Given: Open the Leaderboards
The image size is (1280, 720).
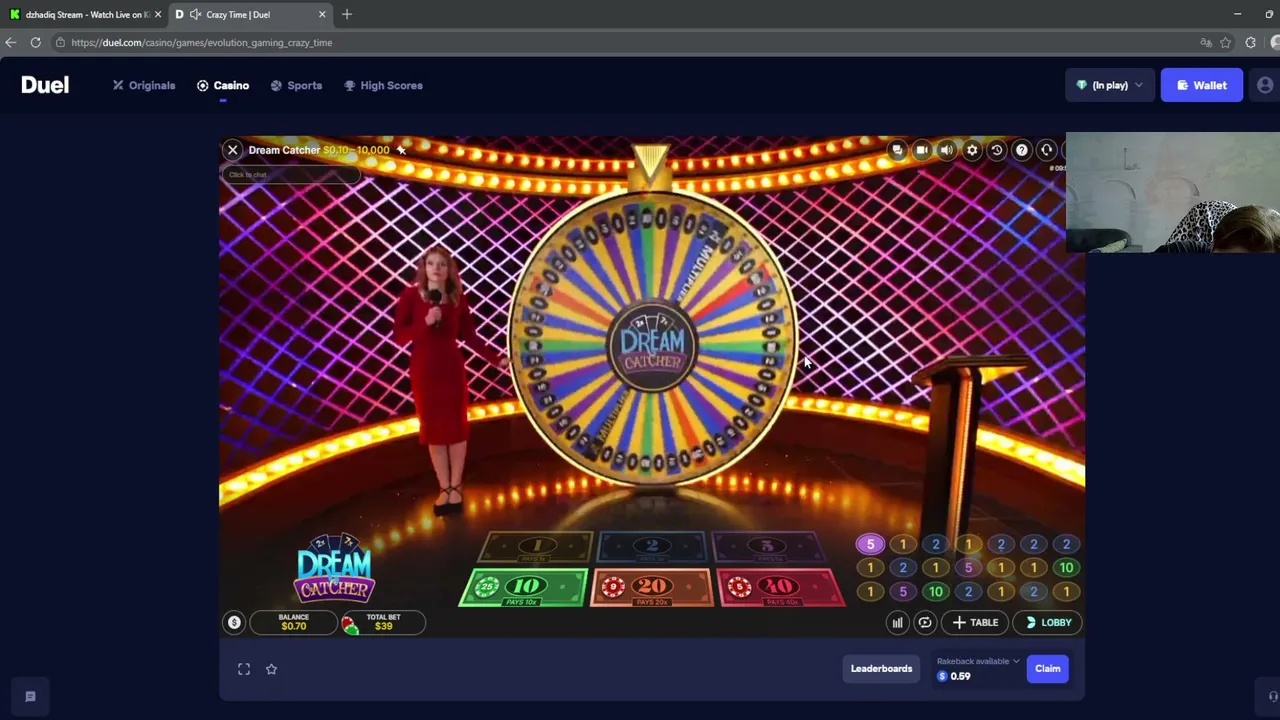Looking at the screenshot, I should [x=881, y=669].
